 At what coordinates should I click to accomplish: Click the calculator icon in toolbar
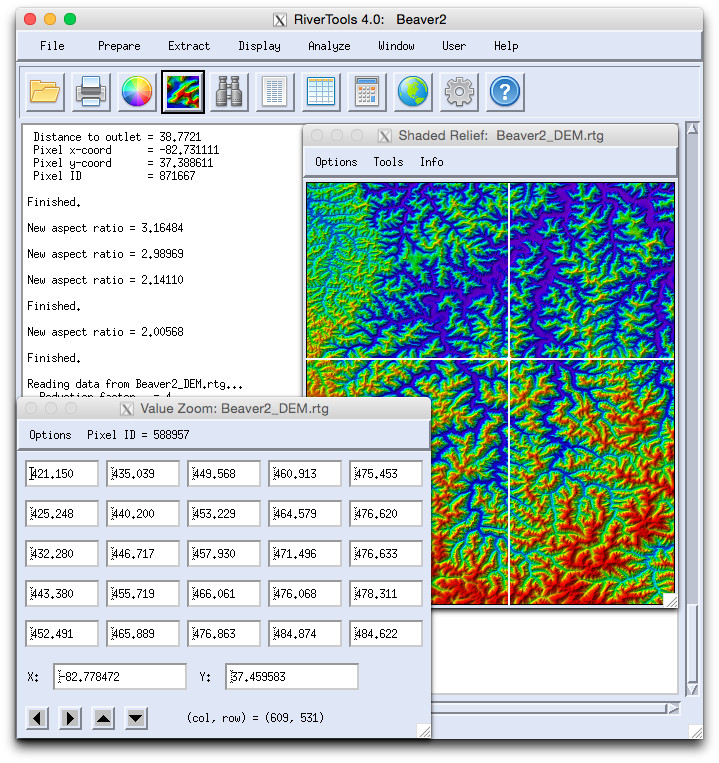(x=367, y=93)
